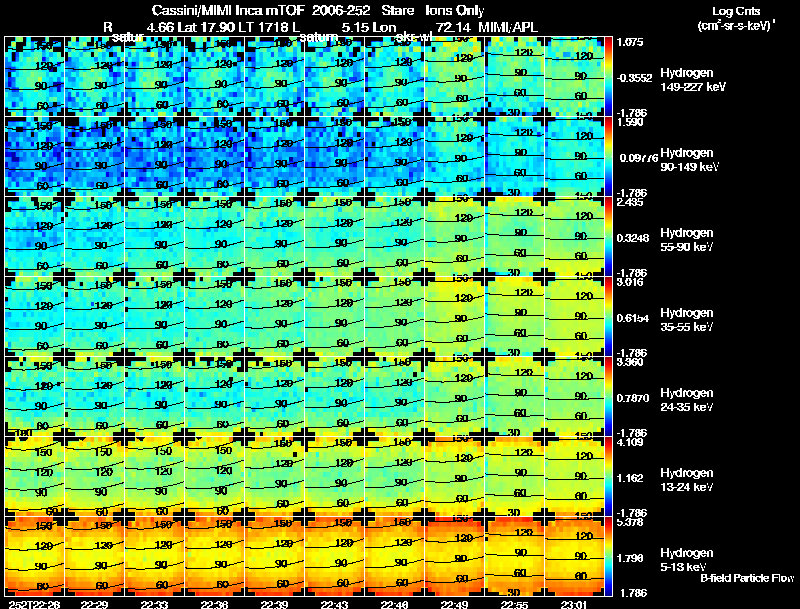800x609 pixels.
Task: Click the Hydrogen 149-227 keV color bar
Action: coord(608,77)
